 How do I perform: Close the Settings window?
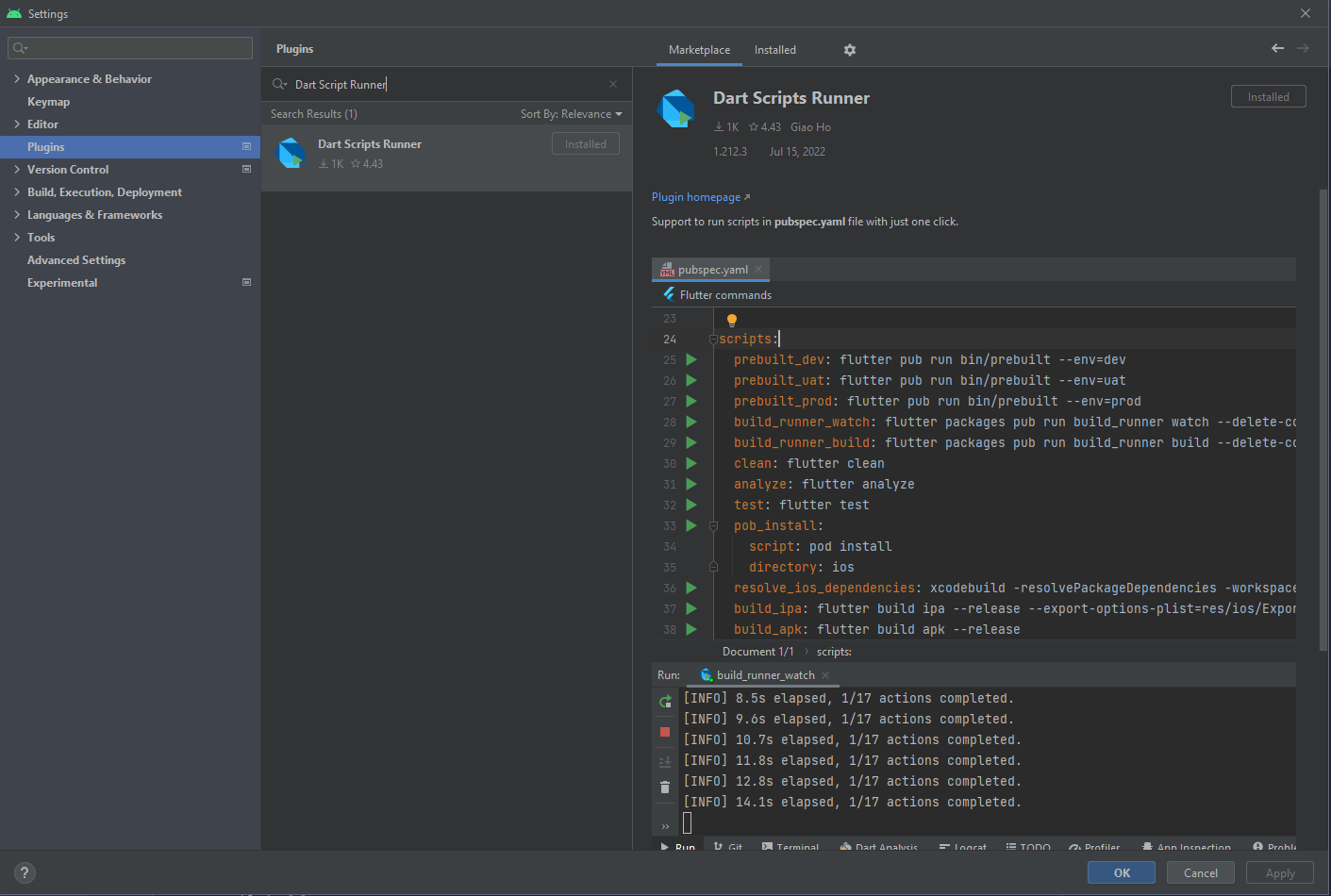[1306, 13]
